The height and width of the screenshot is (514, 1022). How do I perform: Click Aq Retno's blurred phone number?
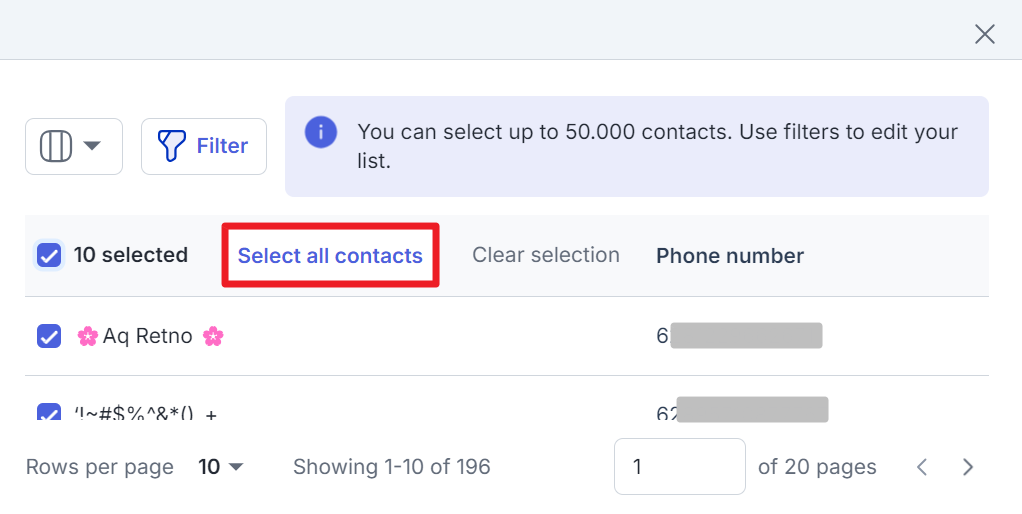tap(739, 336)
